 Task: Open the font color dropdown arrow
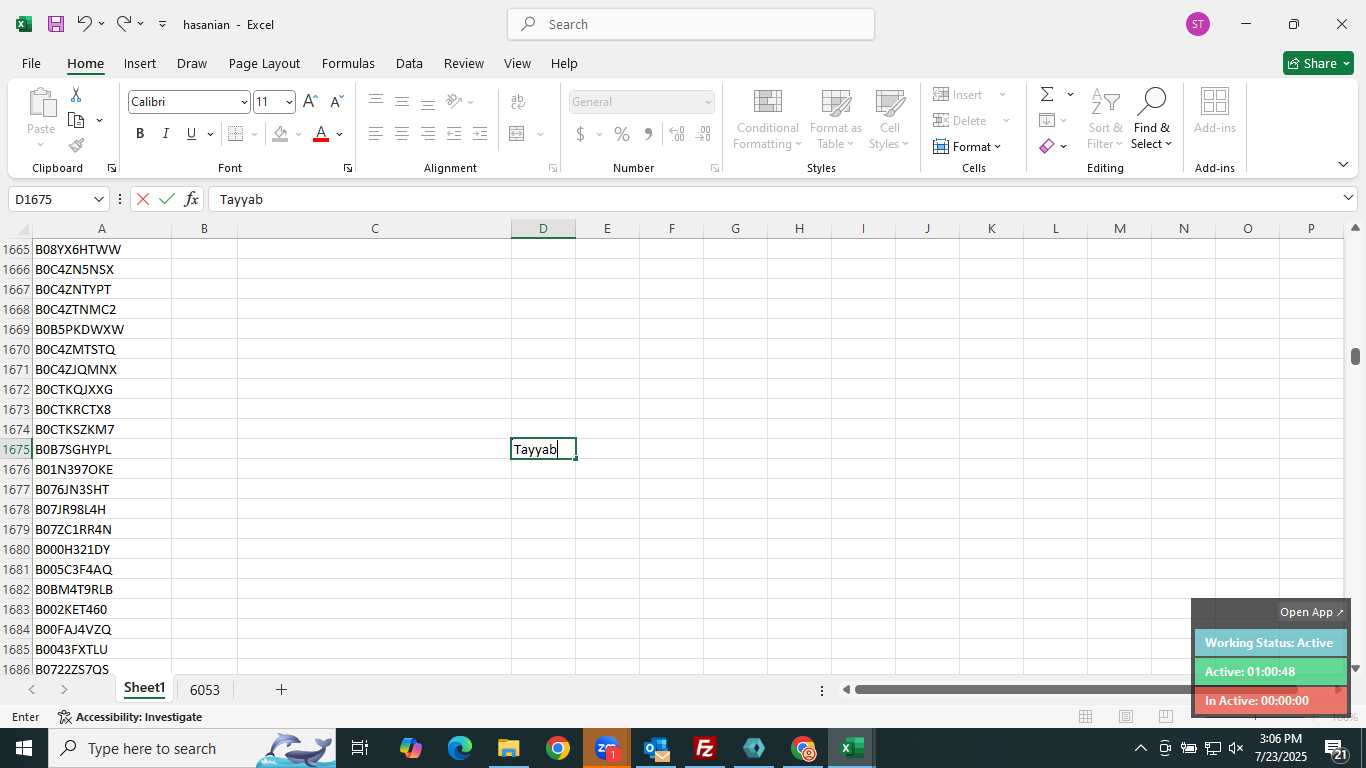click(x=340, y=134)
